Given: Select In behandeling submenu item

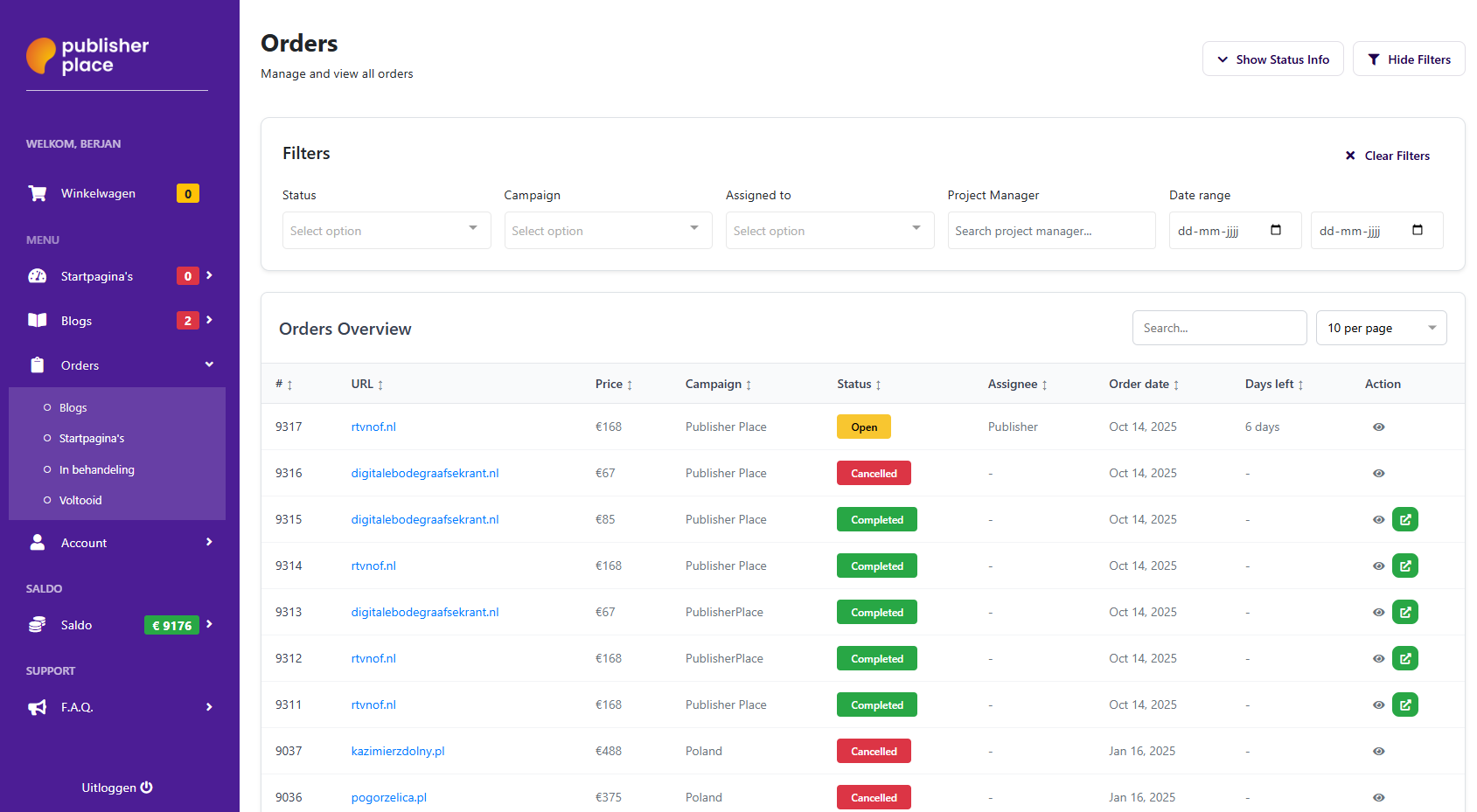Looking at the screenshot, I should click(96, 470).
